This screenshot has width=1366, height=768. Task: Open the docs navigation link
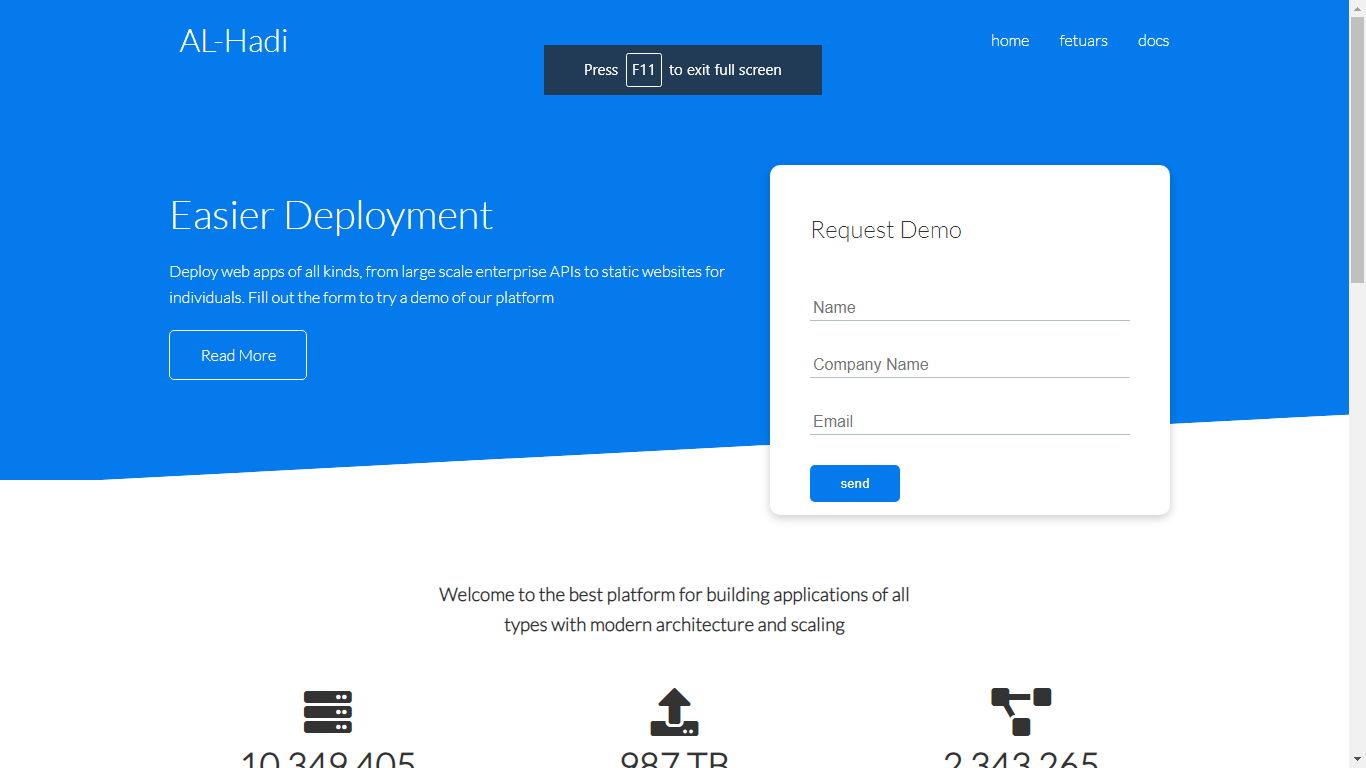pos(1152,41)
